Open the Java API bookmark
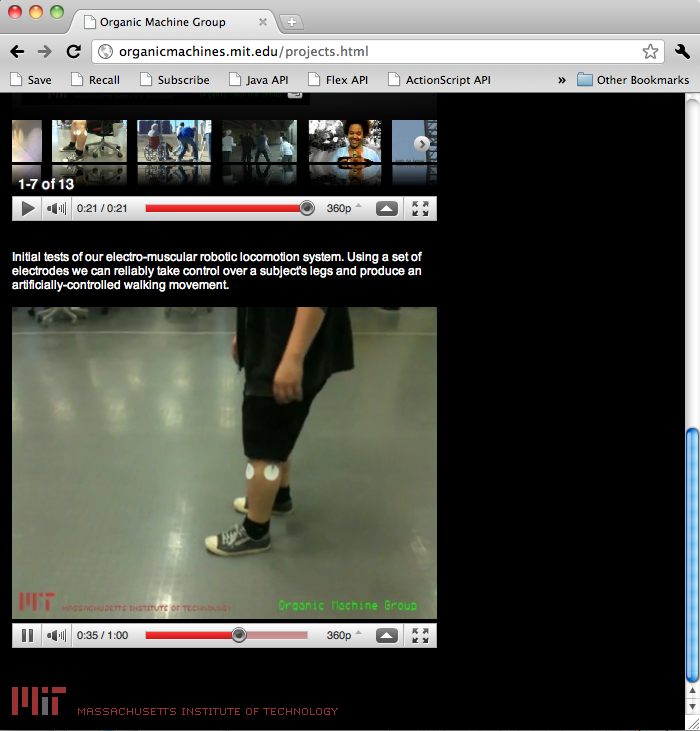 (x=259, y=80)
